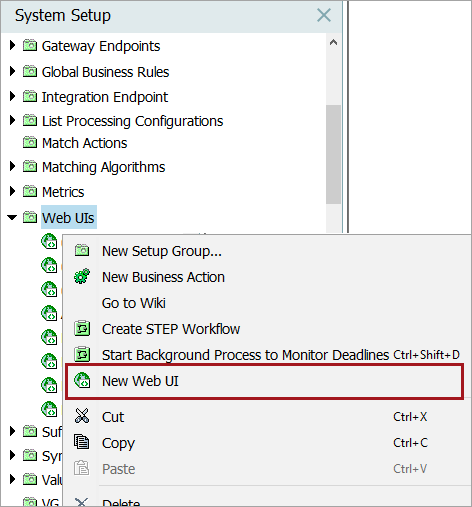This screenshot has width=472, height=507.
Task: Click the Copy pages icon
Action: (x=82, y=442)
